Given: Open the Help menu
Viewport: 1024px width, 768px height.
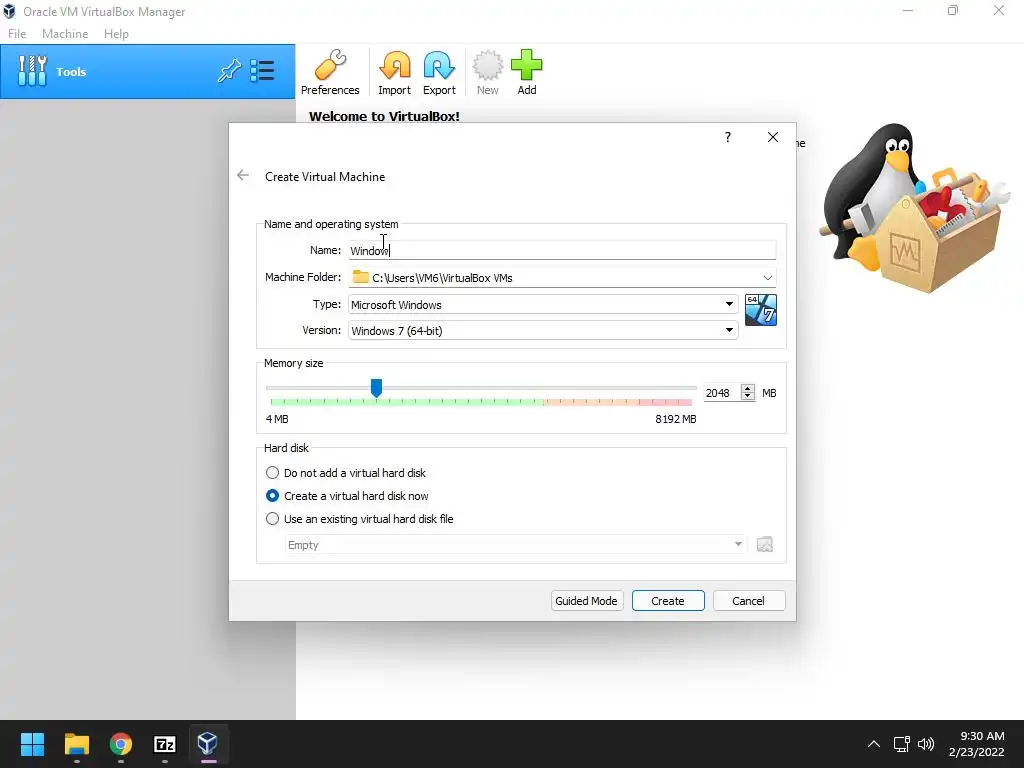Looking at the screenshot, I should click(116, 33).
